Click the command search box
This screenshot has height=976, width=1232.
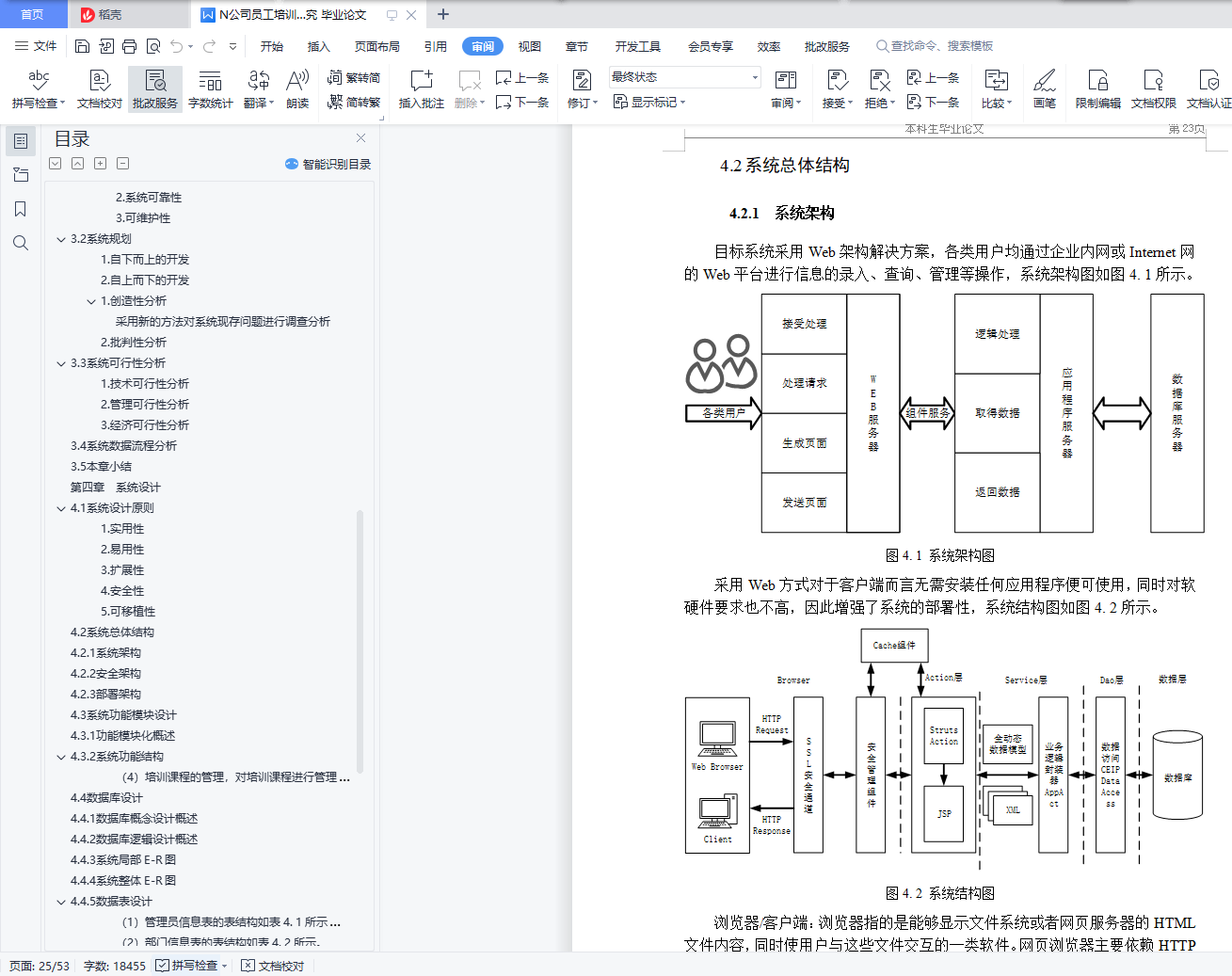point(941,46)
